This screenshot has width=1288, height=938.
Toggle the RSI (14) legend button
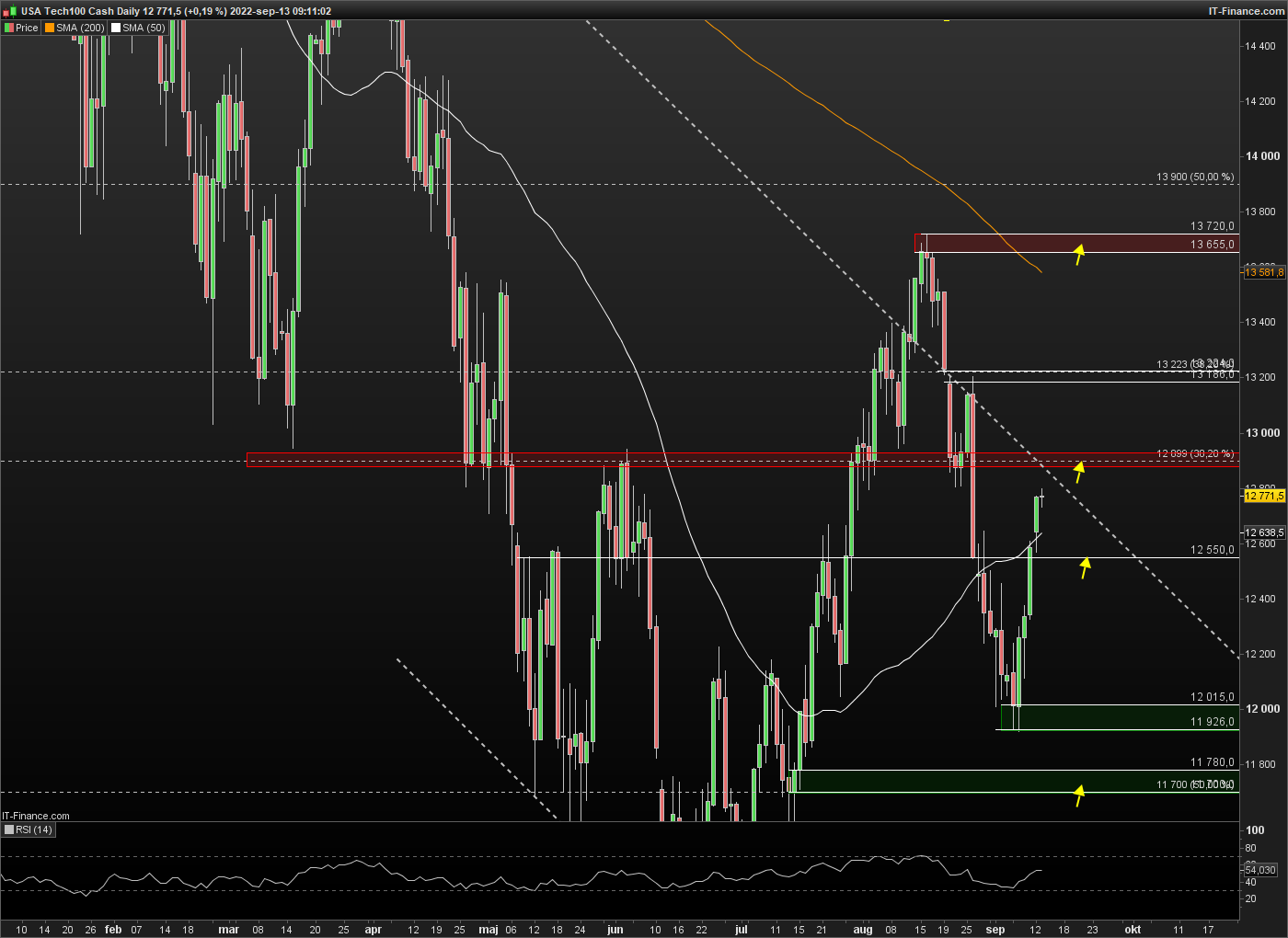[x=29, y=829]
